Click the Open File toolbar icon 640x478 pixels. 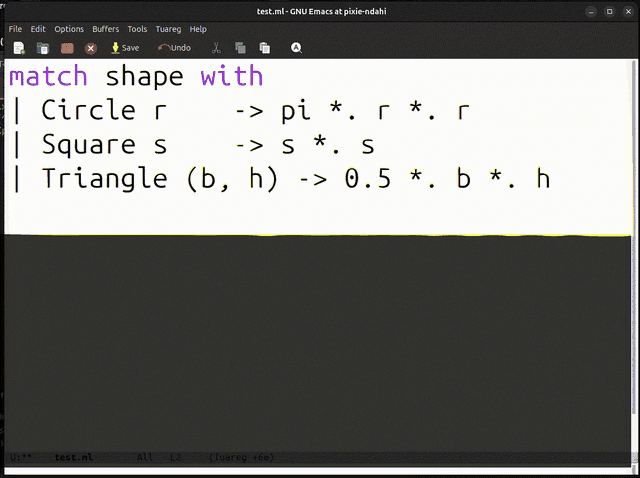click(x=43, y=48)
